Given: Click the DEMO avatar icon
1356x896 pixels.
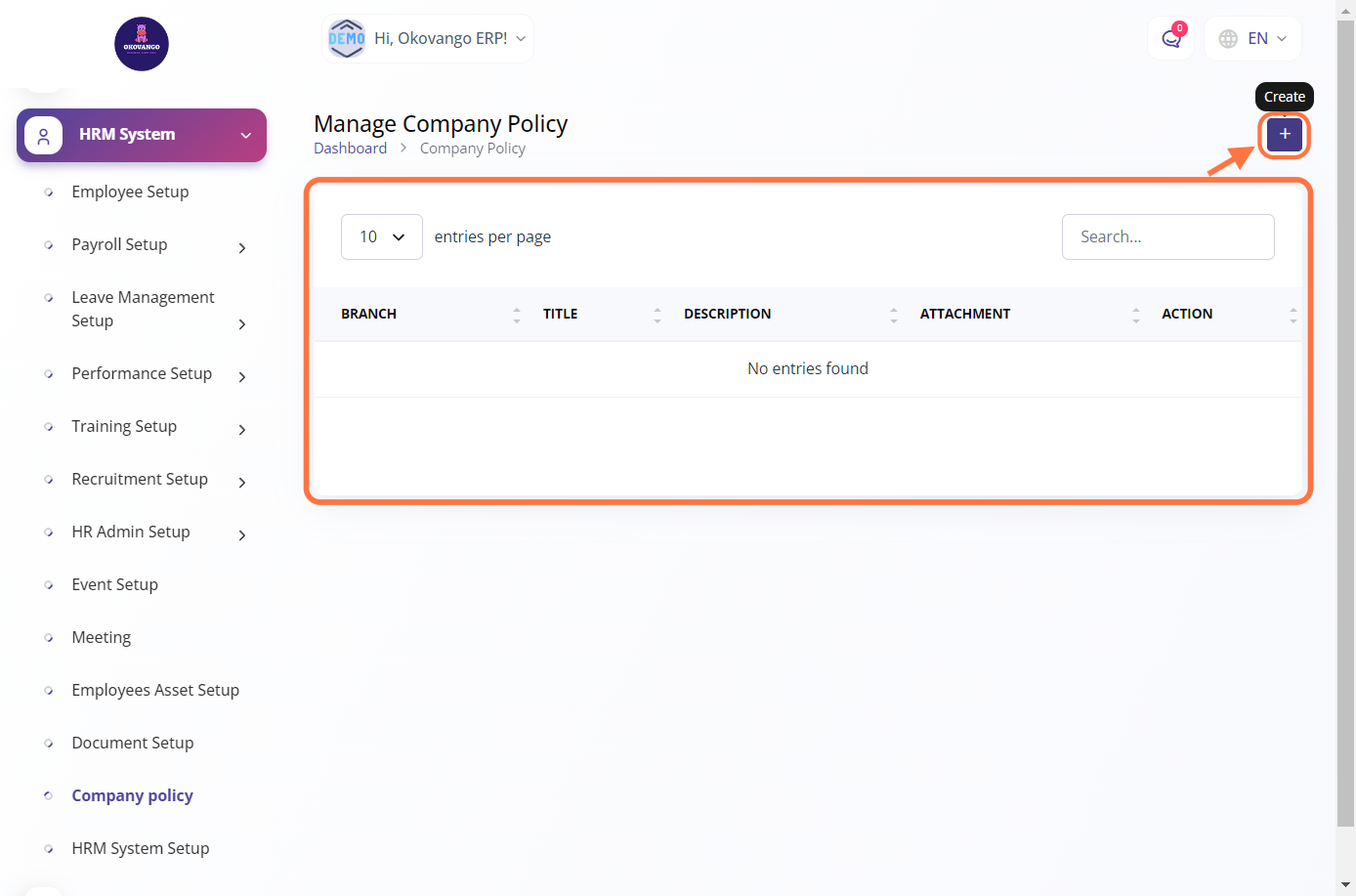Looking at the screenshot, I should point(347,39).
